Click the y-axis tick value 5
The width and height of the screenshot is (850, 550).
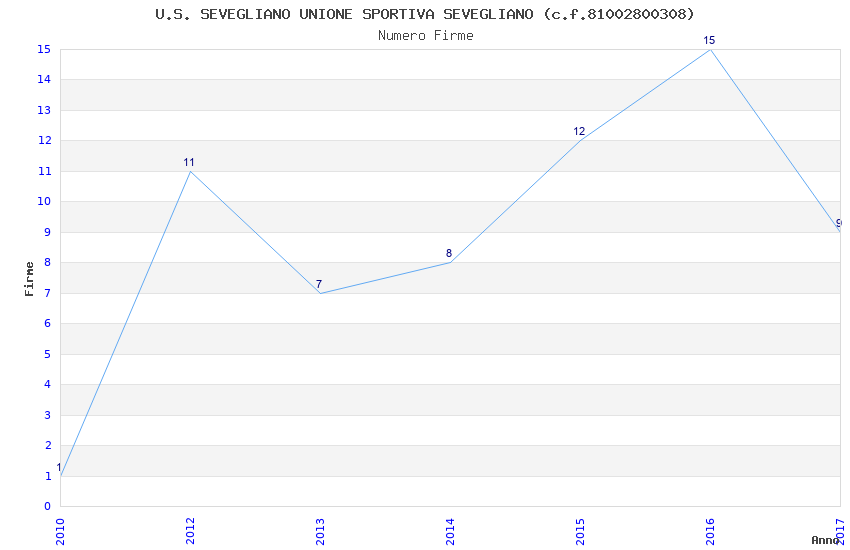click(48, 354)
